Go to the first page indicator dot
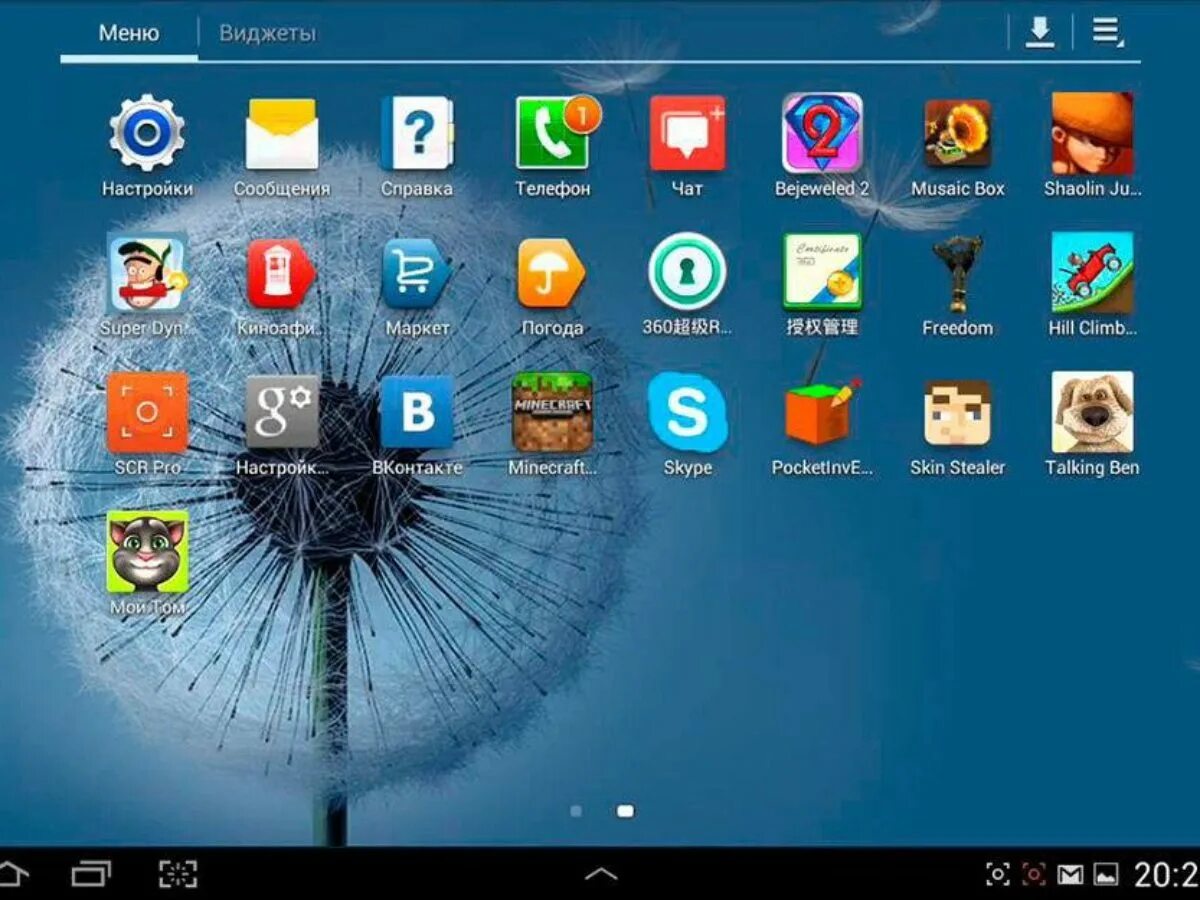Screen dimensions: 1200x900 575,811
